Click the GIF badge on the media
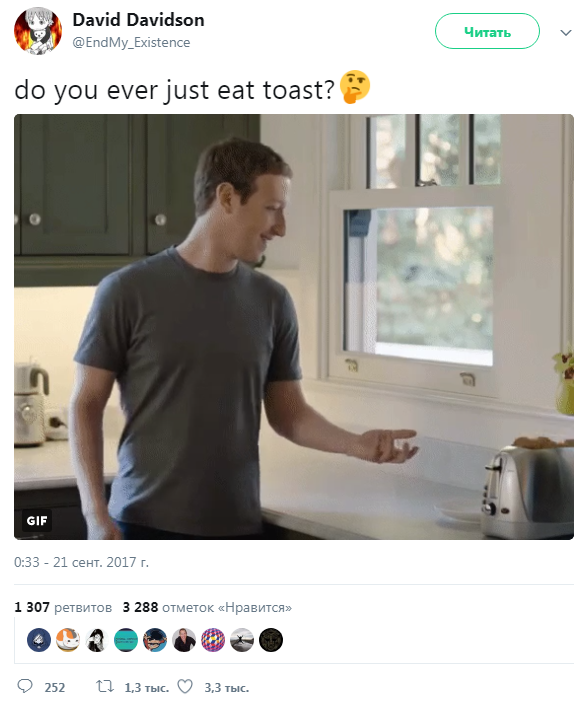Image resolution: width=581 pixels, height=703 pixels. [x=37, y=521]
